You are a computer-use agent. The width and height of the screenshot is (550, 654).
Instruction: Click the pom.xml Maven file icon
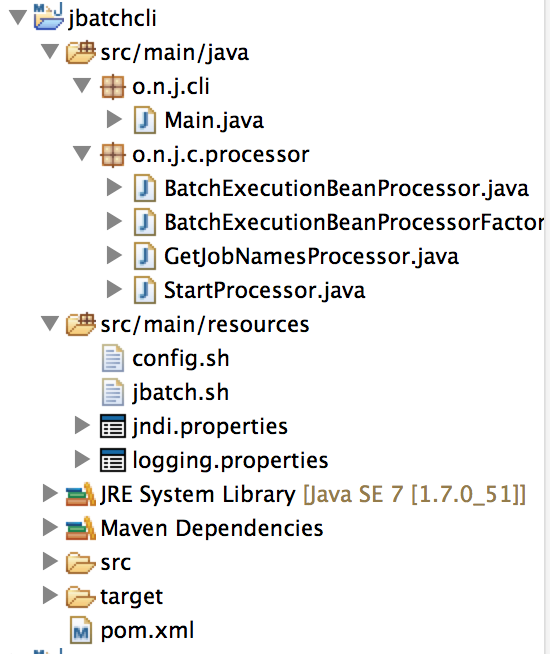tap(80, 630)
